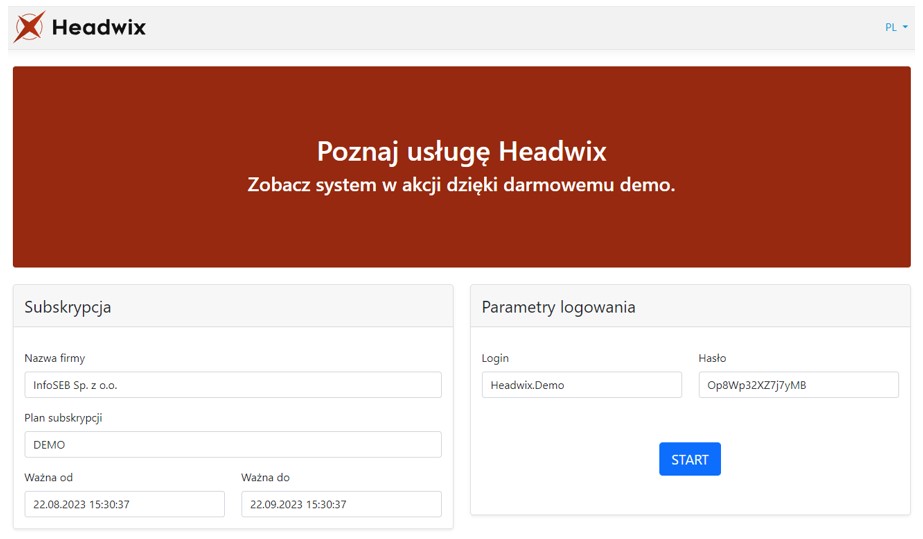Click 'Zobacz system w akcji' subtitle text
Viewport: 923px width, 539px height.
462,185
